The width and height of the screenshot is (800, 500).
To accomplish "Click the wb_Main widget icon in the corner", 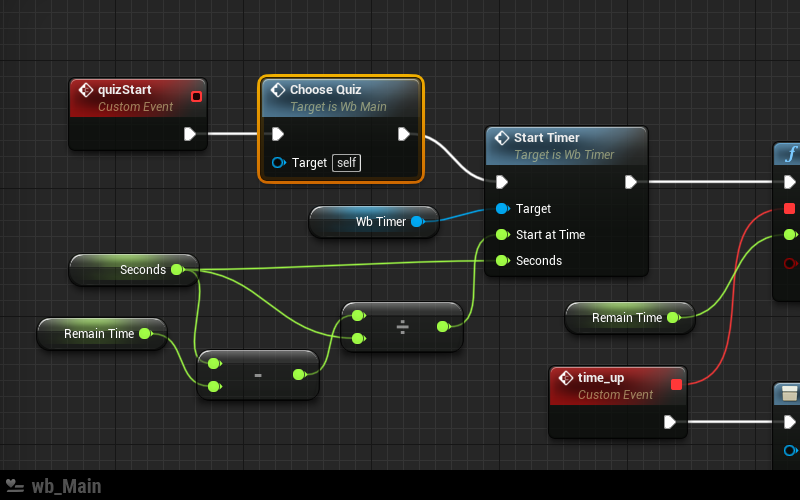I will [15, 486].
